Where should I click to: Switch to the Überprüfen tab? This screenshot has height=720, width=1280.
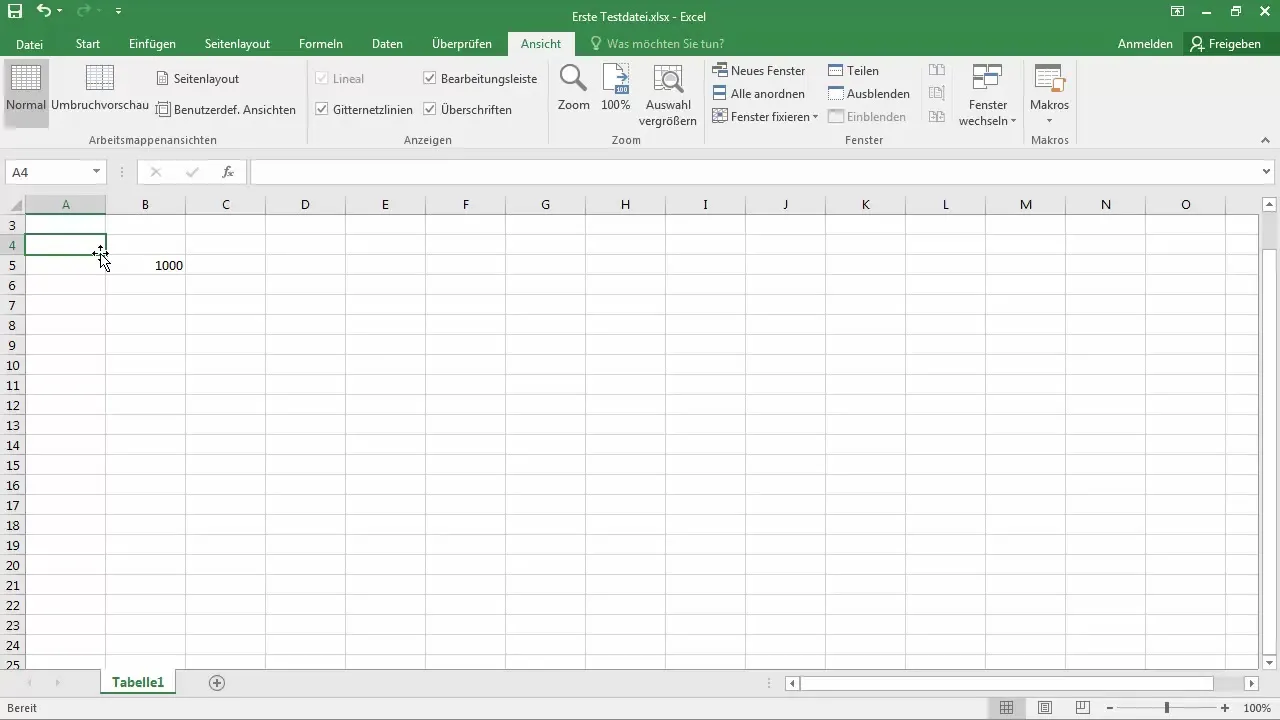[462, 44]
